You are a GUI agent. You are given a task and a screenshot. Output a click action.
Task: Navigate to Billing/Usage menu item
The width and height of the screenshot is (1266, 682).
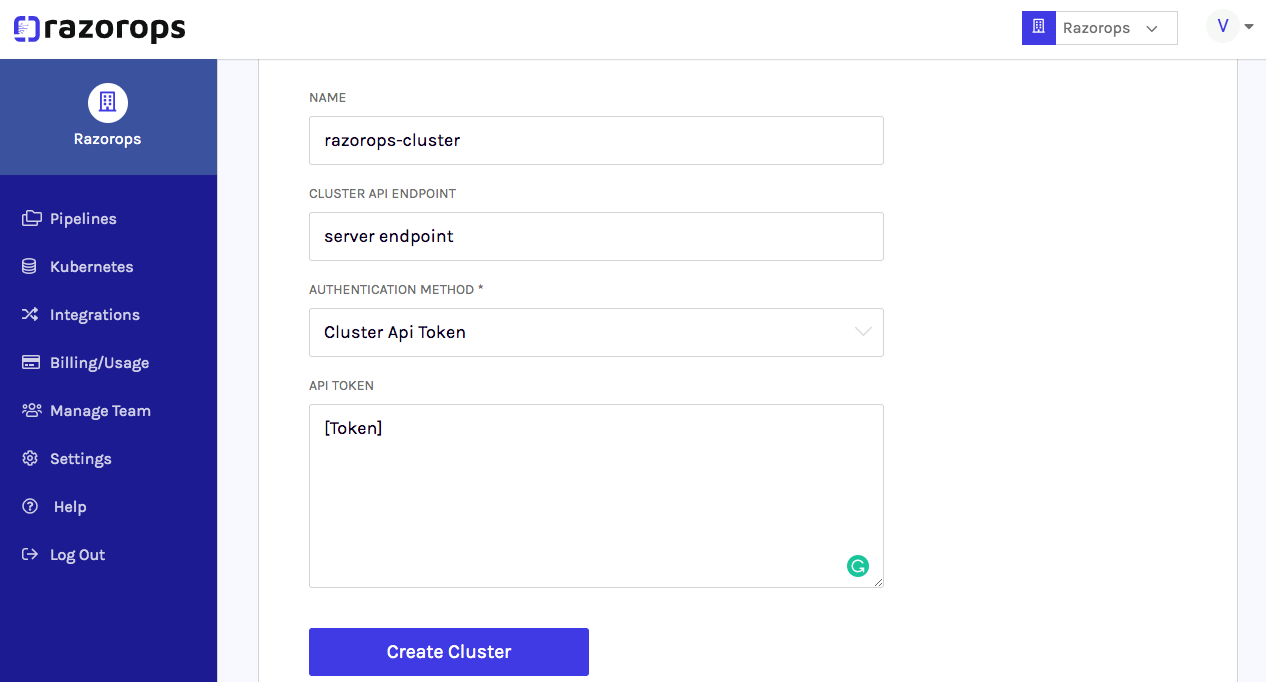tap(99, 363)
